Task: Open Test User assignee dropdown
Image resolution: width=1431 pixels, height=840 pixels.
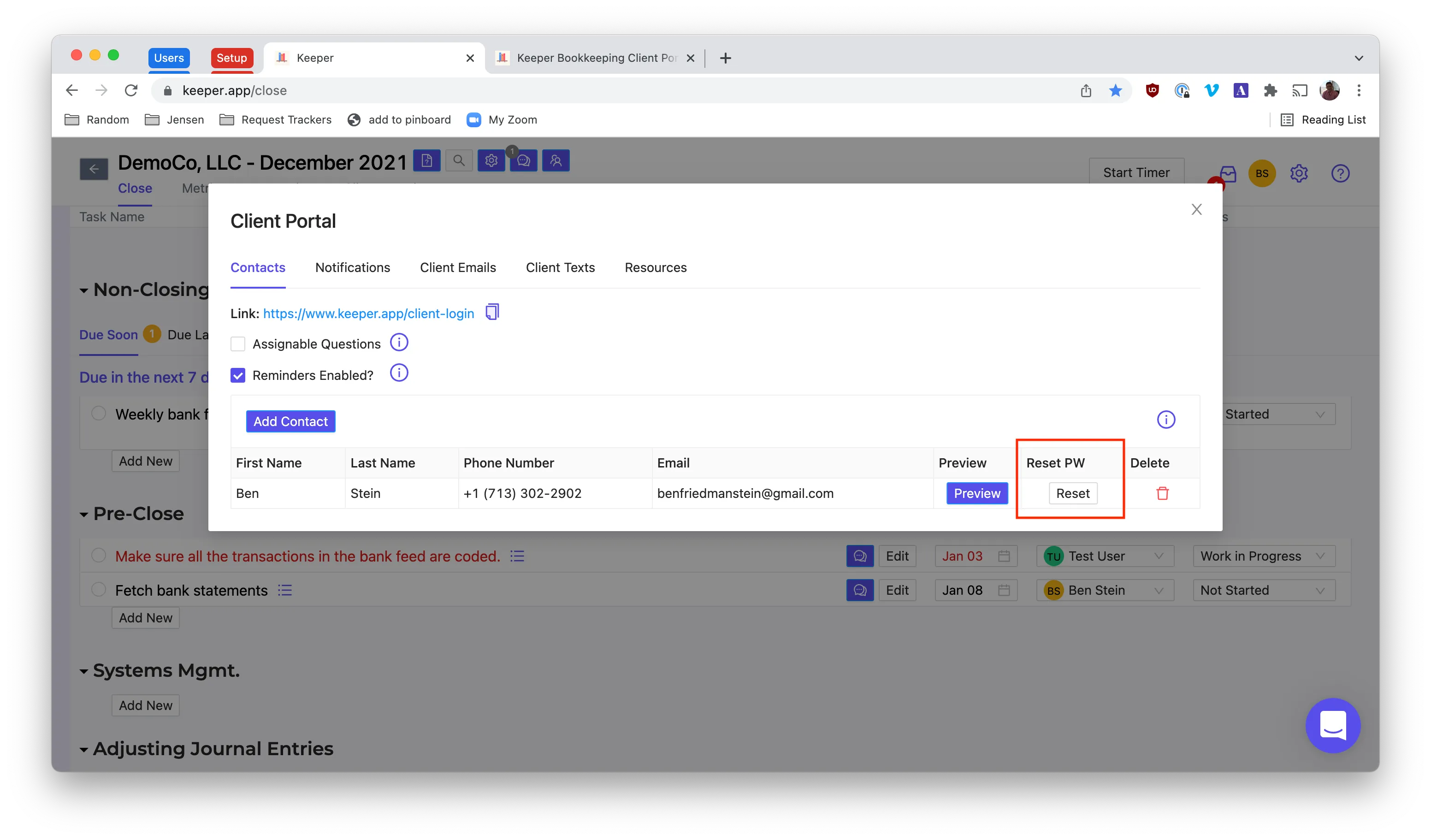Action: tap(1105, 556)
